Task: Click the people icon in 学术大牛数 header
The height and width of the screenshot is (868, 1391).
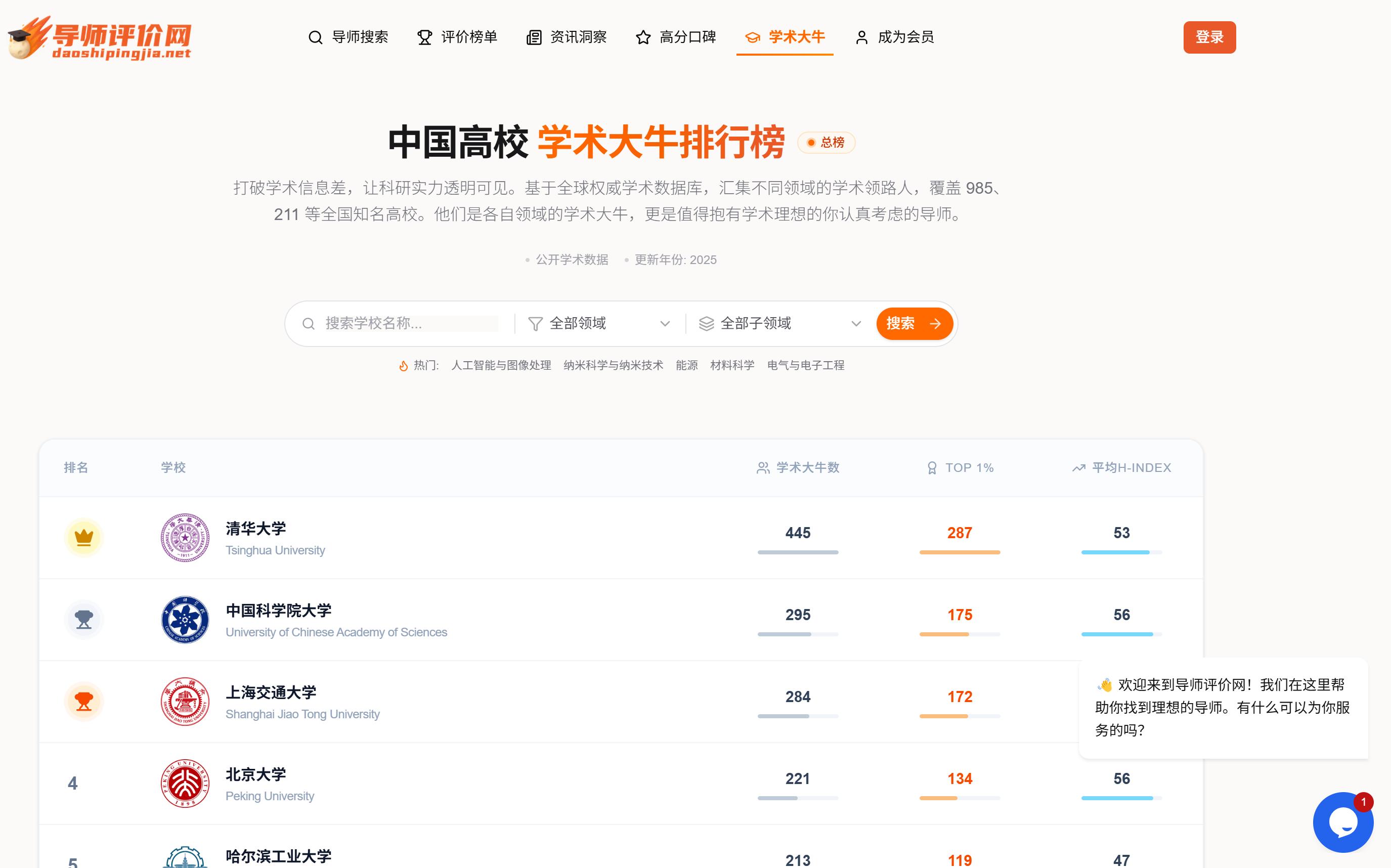Action: [763, 468]
